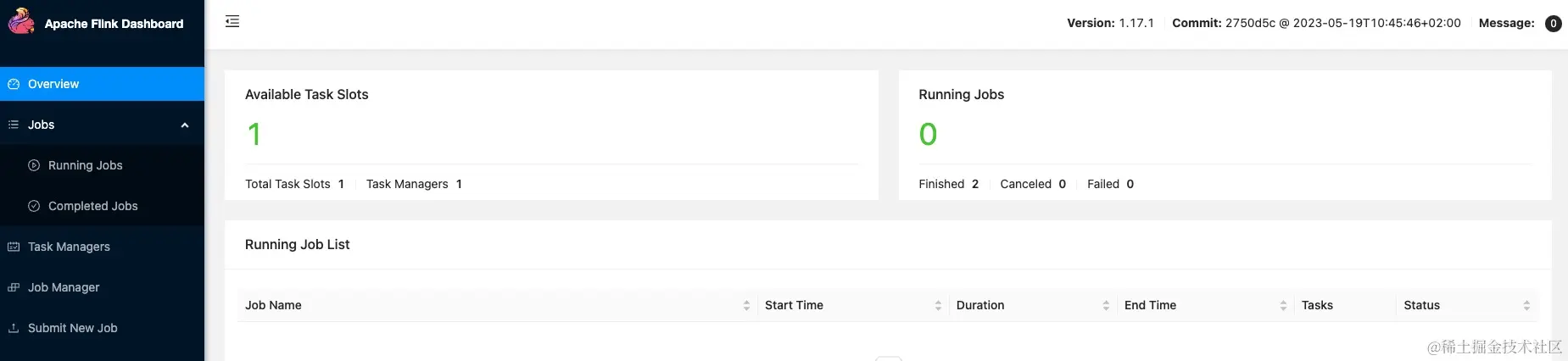Collapse the Jobs submenu chevron
Image resolution: width=1568 pixels, height=361 pixels.
point(185,125)
